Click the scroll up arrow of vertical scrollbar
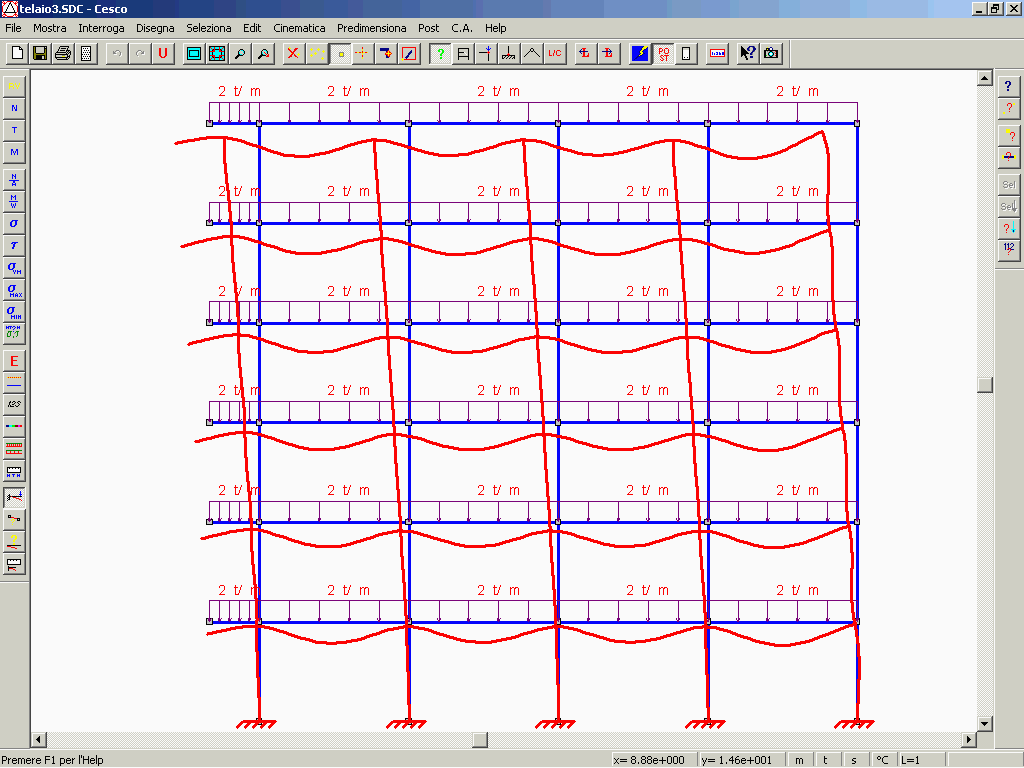Image resolution: width=1024 pixels, height=768 pixels. (985, 79)
